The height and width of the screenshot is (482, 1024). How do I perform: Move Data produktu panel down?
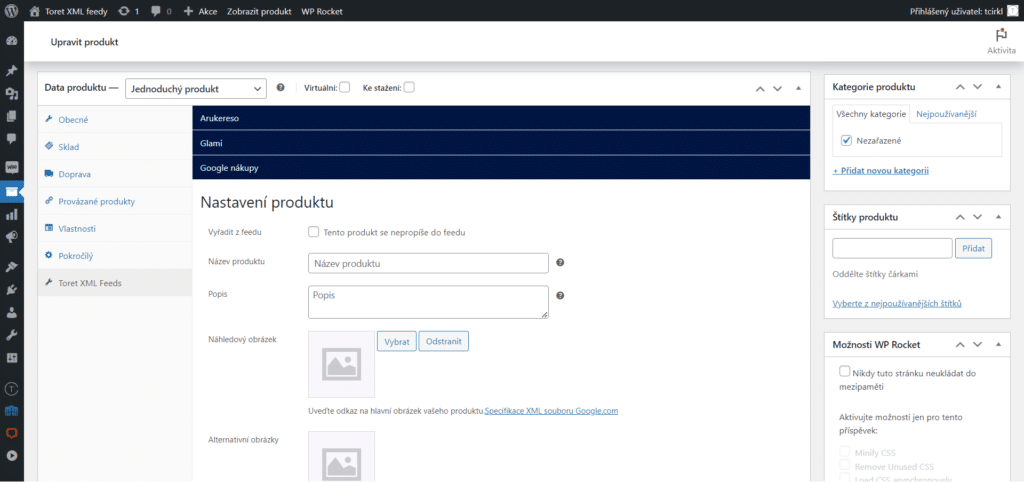pyautogui.click(x=777, y=88)
